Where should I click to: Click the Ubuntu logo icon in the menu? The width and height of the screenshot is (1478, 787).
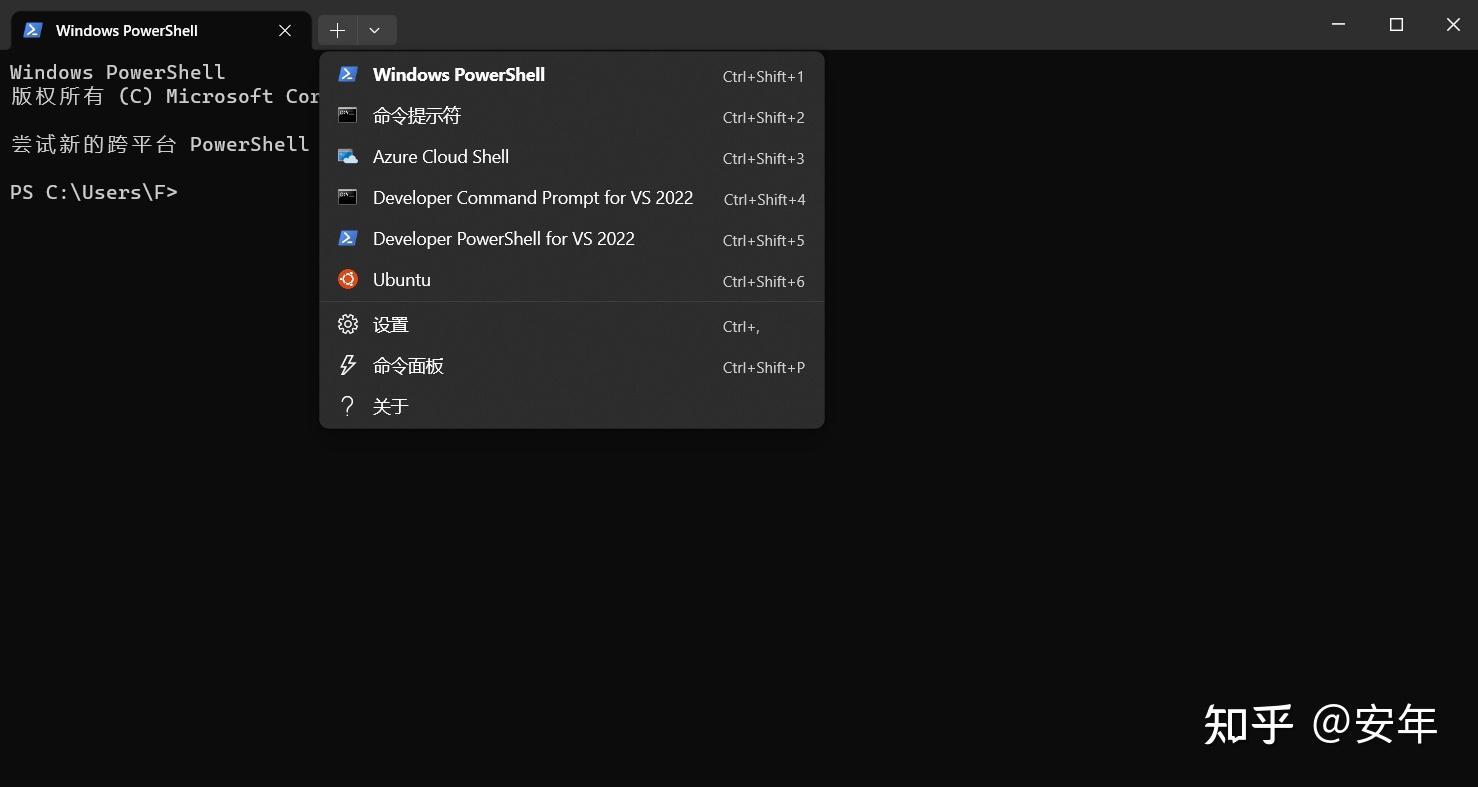coord(348,280)
